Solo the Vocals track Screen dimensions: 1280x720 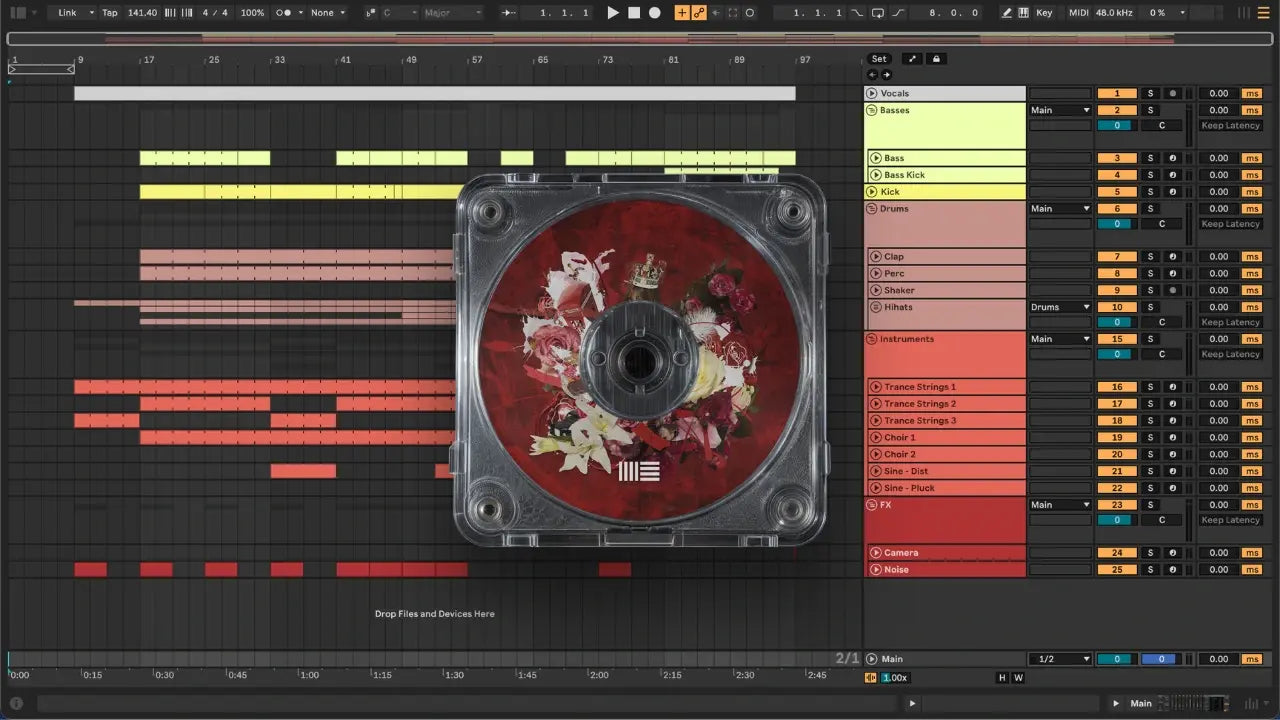pos(1150,93)
